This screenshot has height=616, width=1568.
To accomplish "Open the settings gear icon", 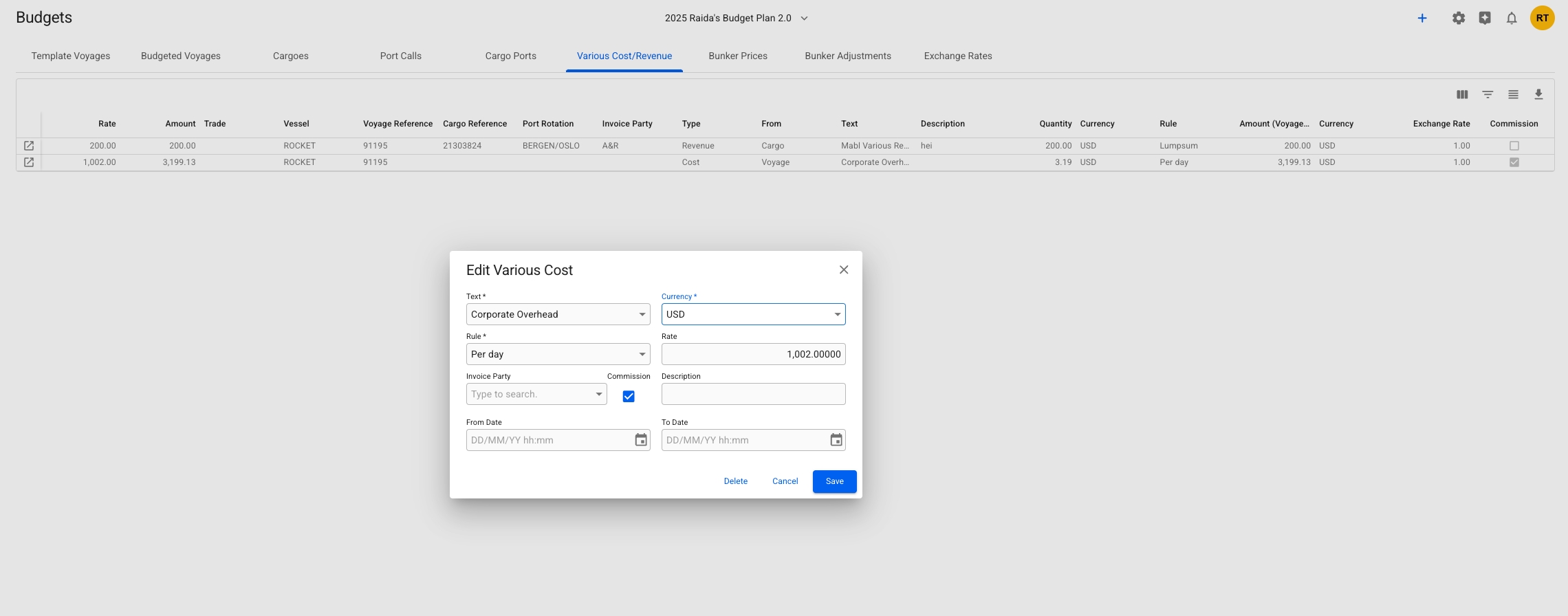I will 1458,19.
